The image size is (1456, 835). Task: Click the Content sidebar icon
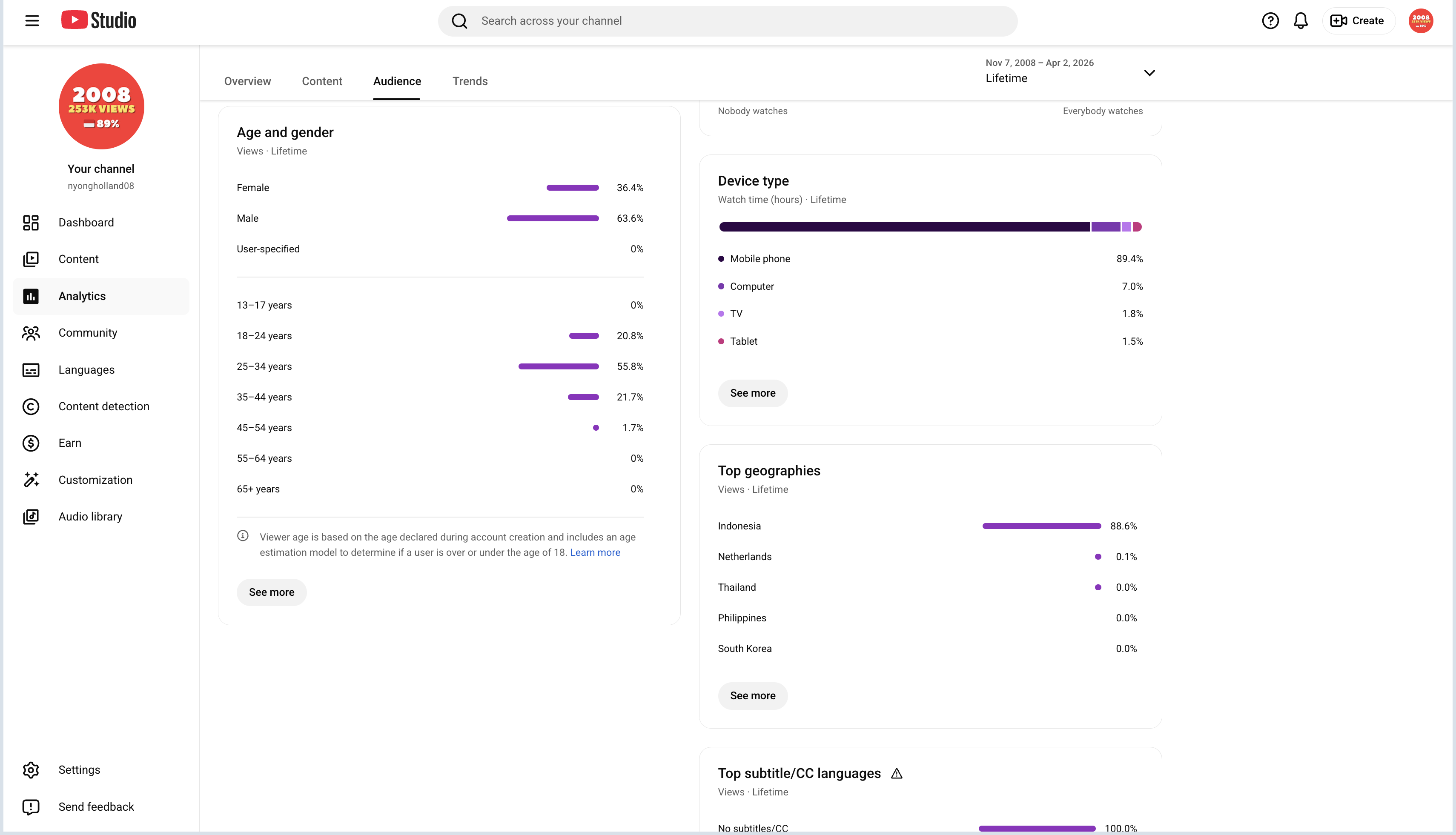click(31, 259)
